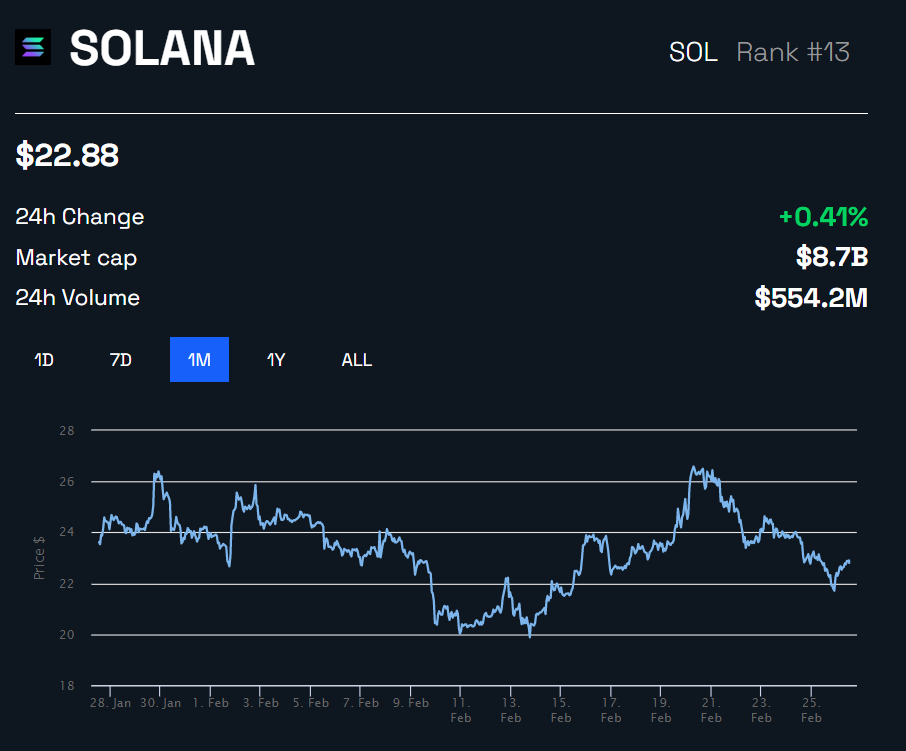
Task: Click the +0.41% 24h change value
Action: [823, 217]
